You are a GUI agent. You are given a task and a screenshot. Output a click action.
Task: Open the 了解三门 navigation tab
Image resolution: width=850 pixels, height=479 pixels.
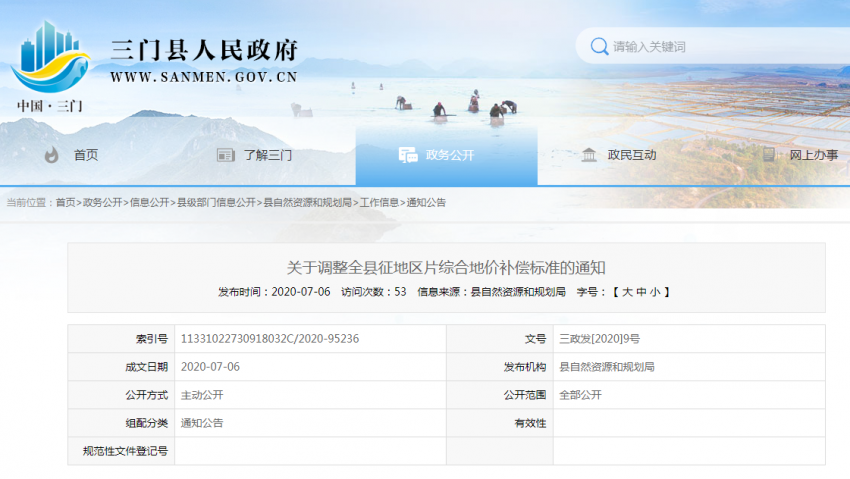[x=268, y=155]
